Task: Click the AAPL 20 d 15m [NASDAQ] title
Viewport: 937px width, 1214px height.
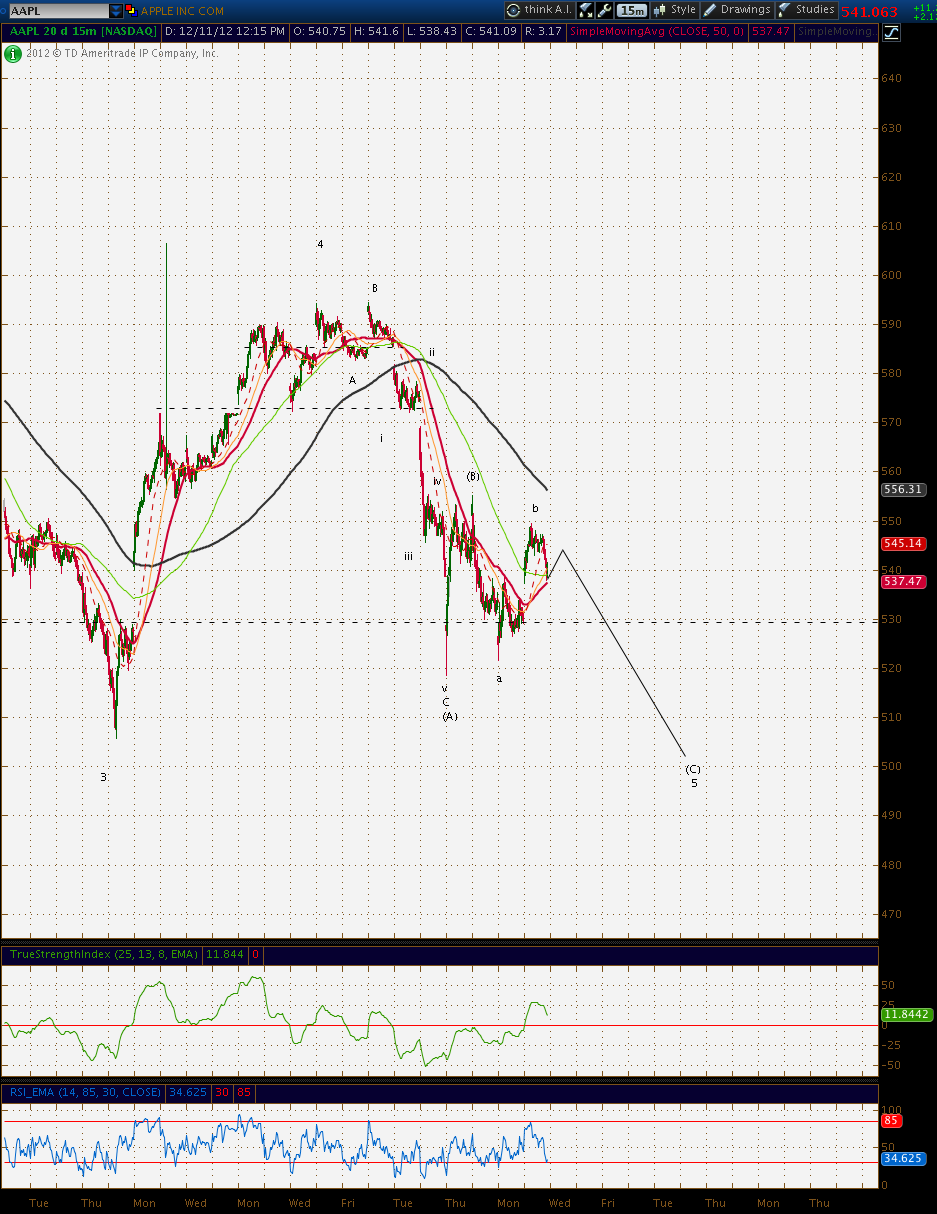Action: [x=82, y=32]
